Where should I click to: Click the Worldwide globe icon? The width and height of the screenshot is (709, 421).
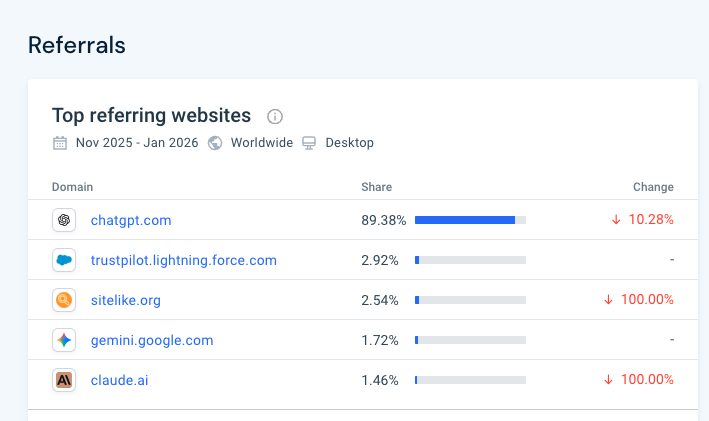click(x=215, y=143)
